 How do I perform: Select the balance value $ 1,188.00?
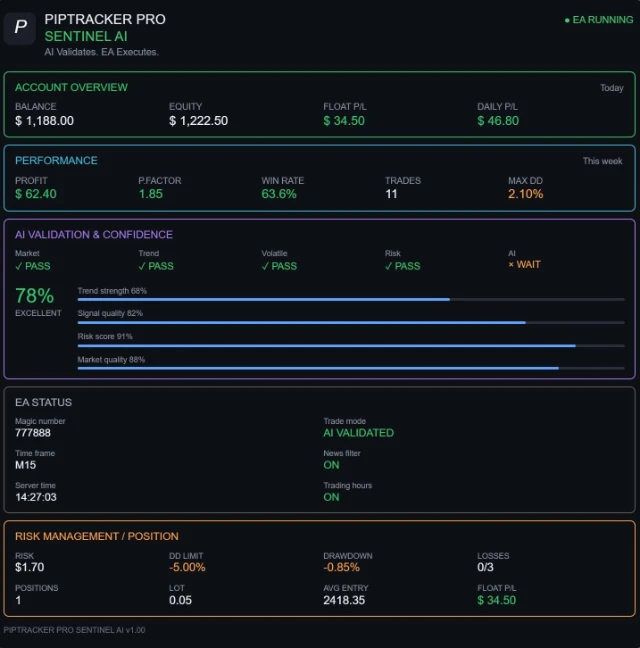(45, 121)
